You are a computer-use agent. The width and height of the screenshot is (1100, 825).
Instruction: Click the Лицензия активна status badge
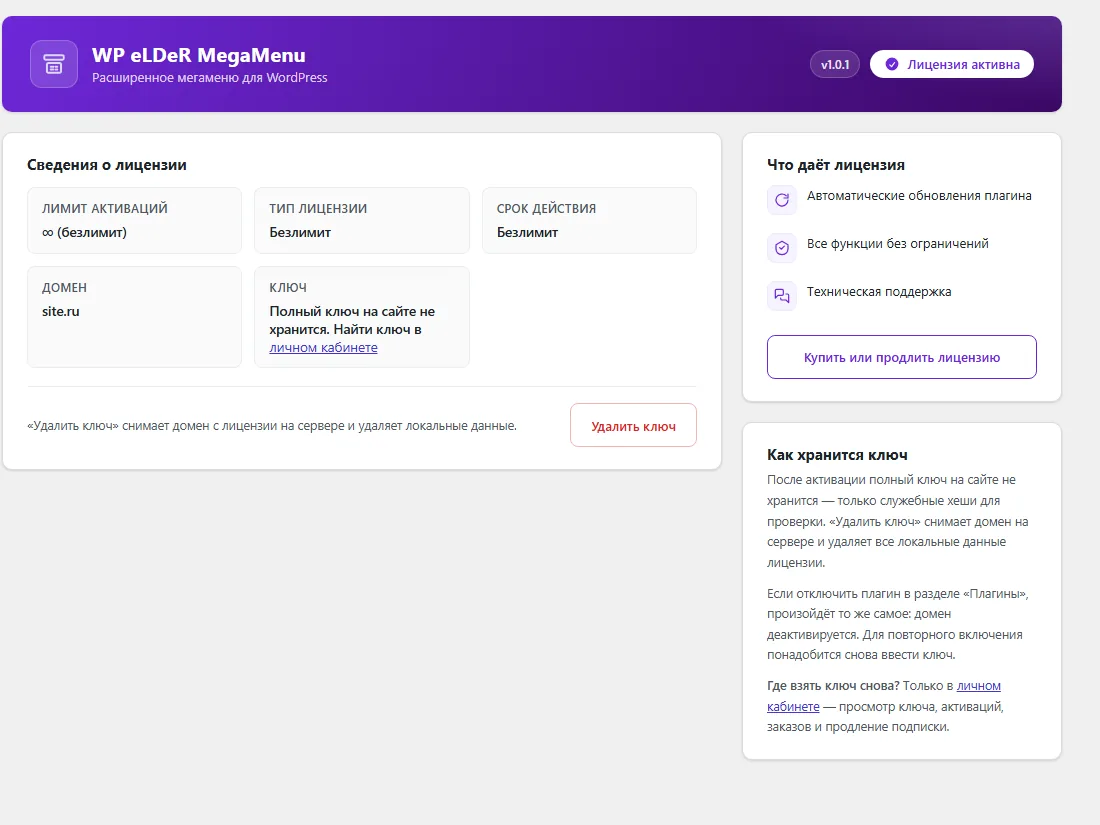[x=951, y=65]
